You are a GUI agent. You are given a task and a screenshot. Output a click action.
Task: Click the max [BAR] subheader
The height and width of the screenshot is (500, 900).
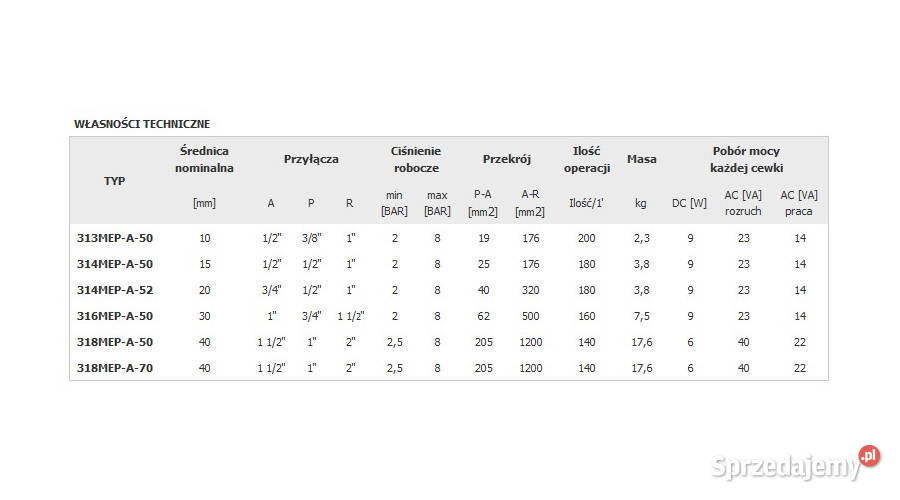(437, 203)
